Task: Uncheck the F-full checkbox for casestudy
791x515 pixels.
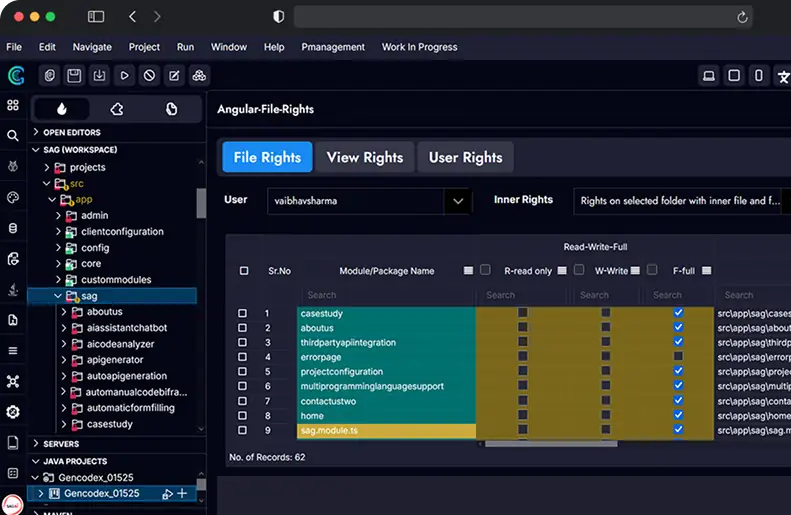Action: (x=679, y=313)
